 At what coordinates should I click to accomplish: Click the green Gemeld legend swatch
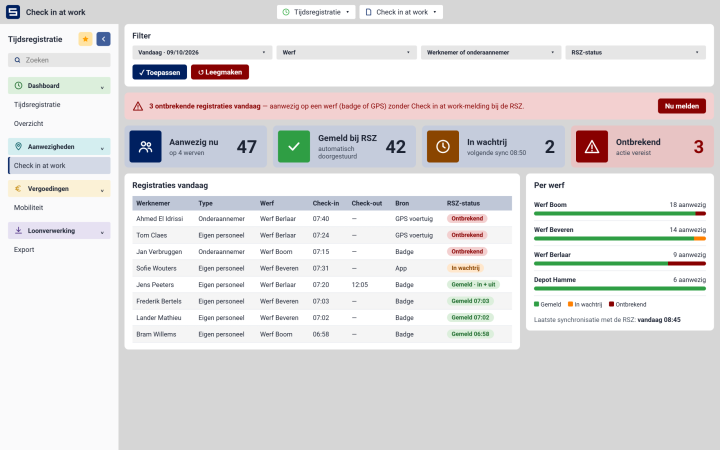[x=536, y=304]
